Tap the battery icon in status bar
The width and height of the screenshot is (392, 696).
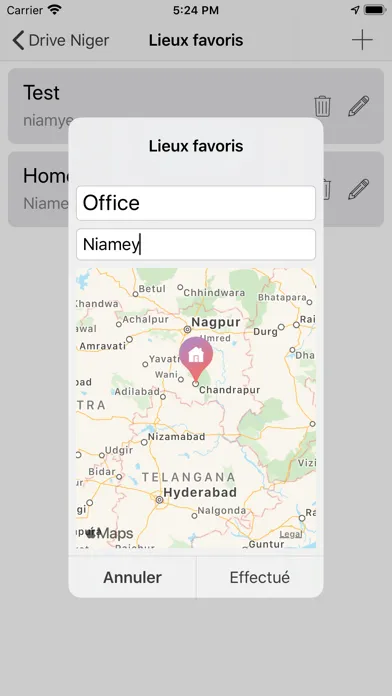(x=375, y=10)
